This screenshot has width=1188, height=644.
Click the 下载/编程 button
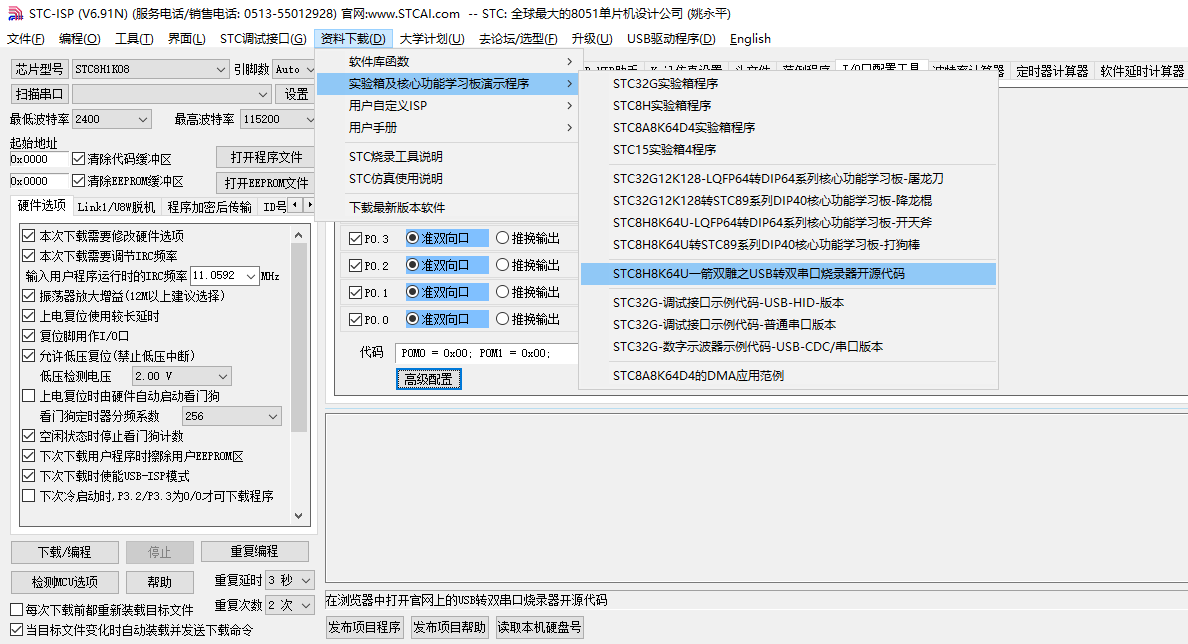tap(64, 552)
